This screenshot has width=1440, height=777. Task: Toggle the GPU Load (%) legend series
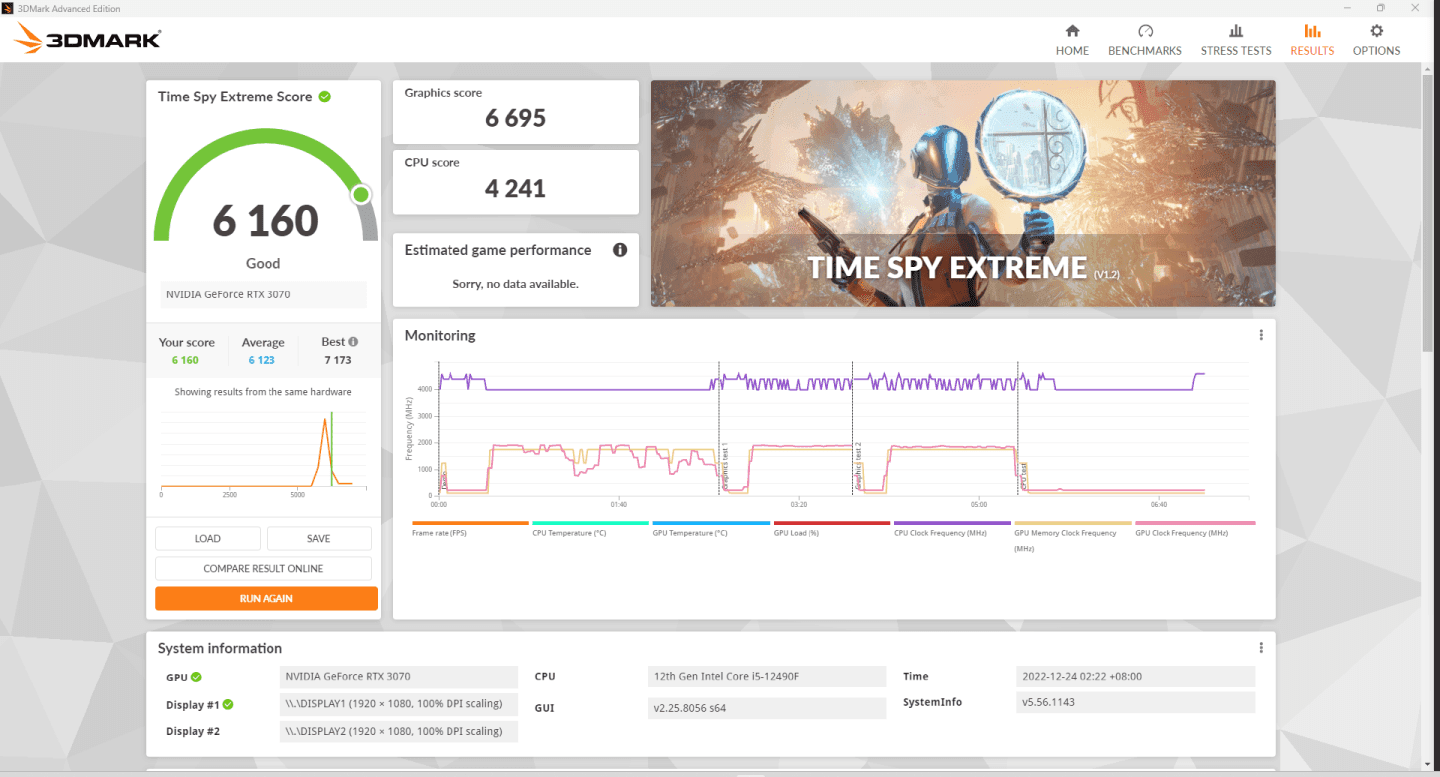(x=831, y=528)
